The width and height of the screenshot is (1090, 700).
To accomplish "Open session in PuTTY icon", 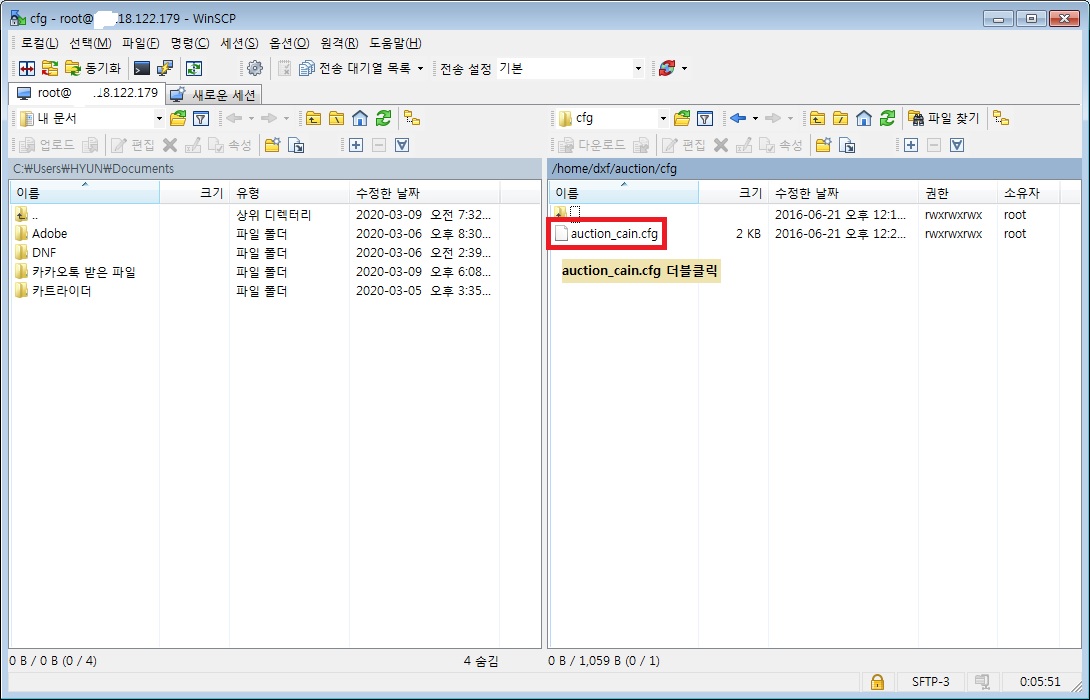I will [x=165, y=68].
